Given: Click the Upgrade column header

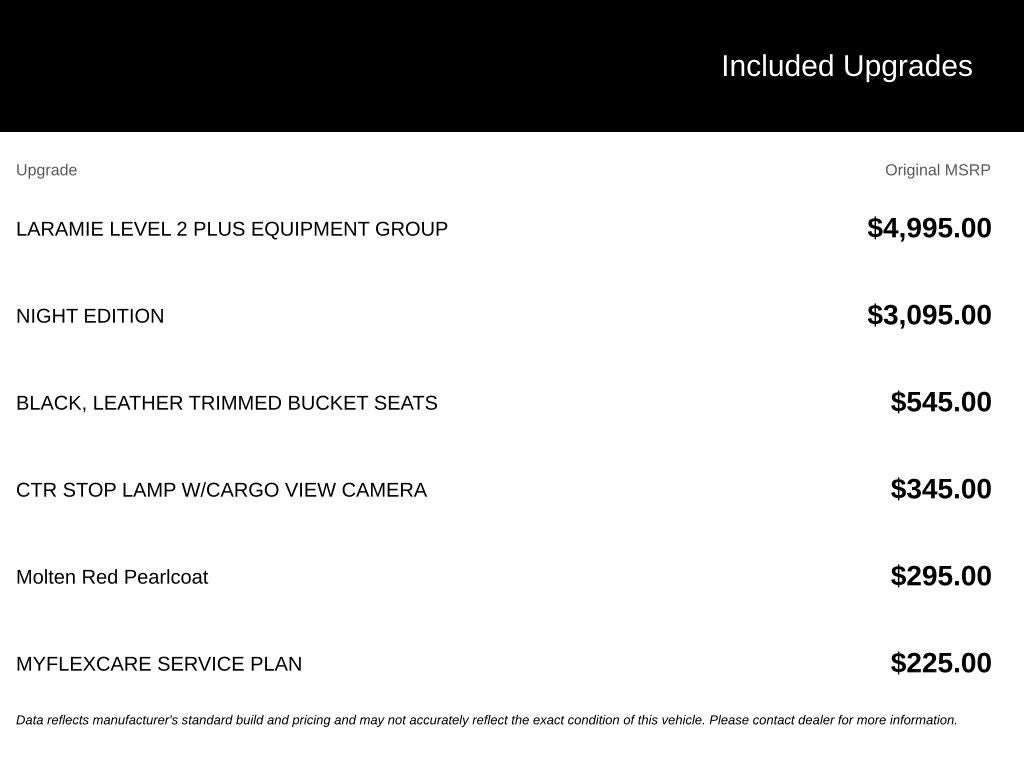Looking at the screenshot, I should [x=46, y=170].
